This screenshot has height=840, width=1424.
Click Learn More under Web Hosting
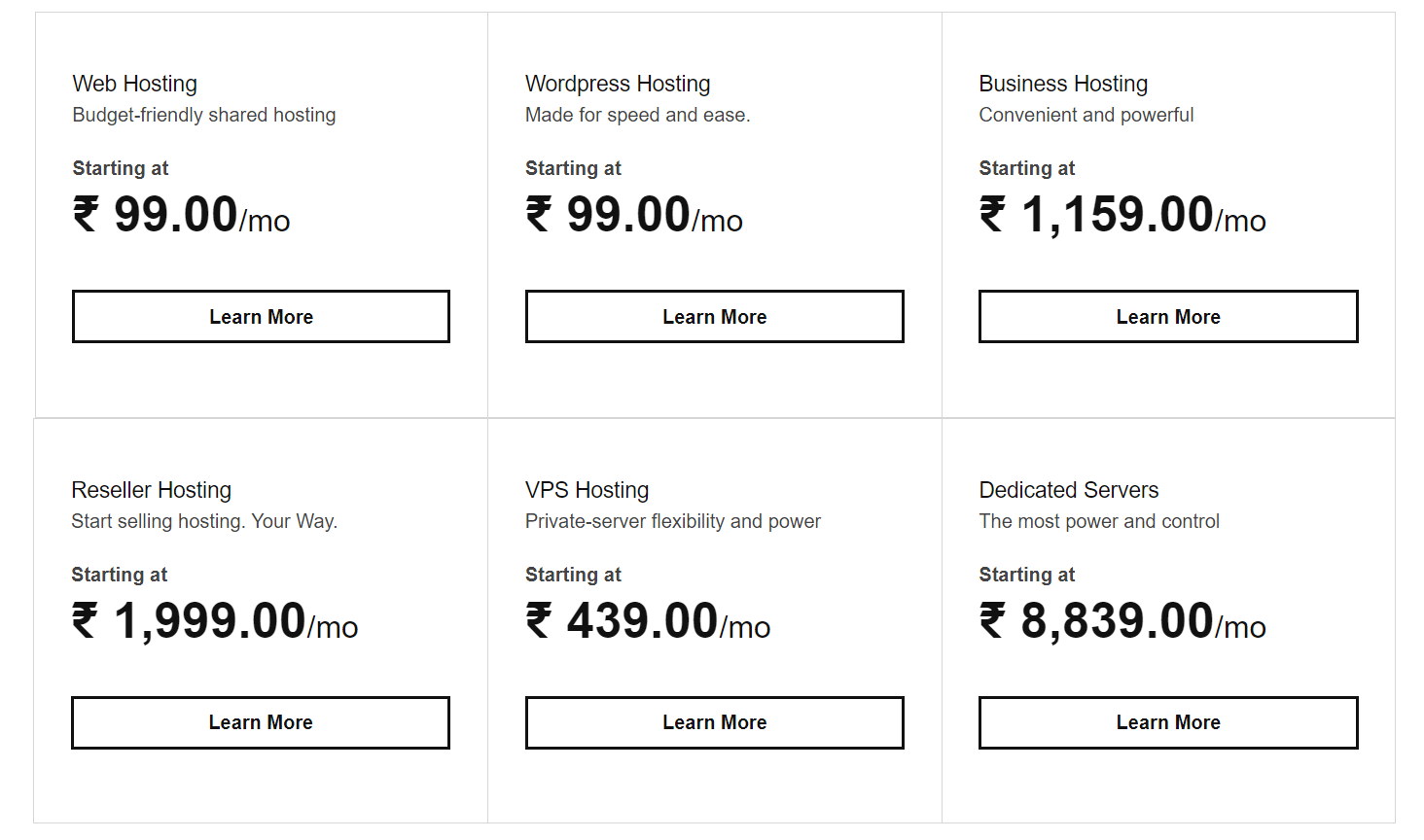coord(261,317)
